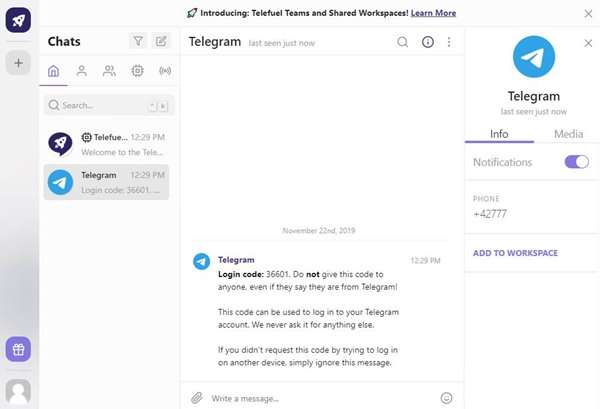The width and height of the screenshot is (600, 409).
Task: Open the user profile avatar
Action: [18, 392]
